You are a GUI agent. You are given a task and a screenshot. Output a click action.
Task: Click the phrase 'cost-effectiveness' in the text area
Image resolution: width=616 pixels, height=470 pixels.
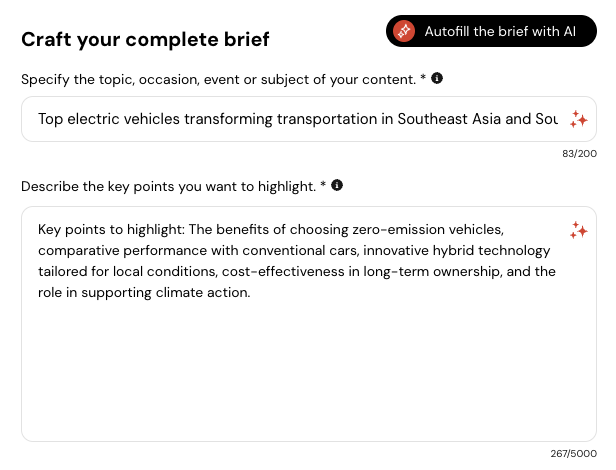tap(283, 272)
